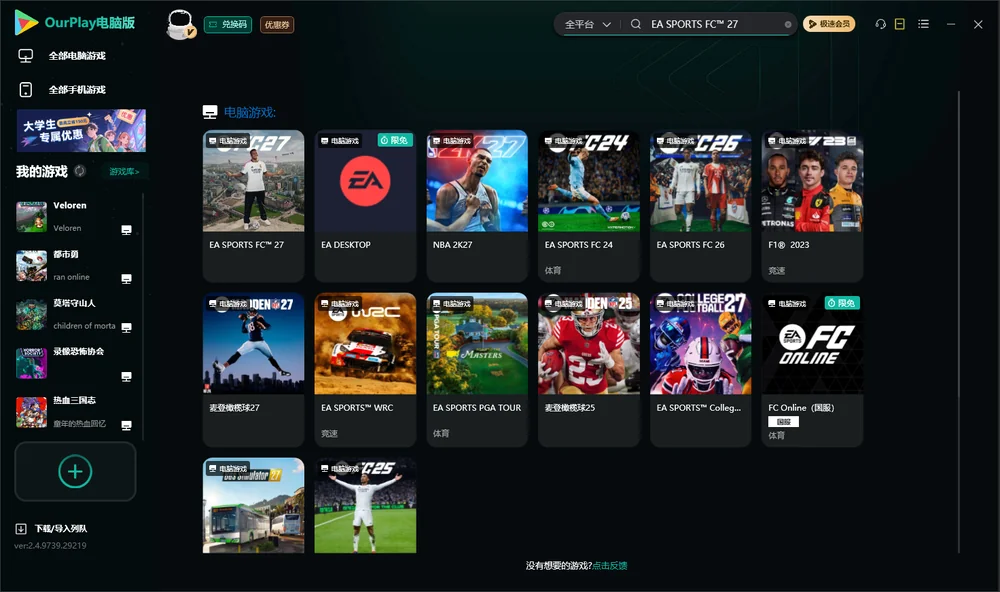Open EA SPORTS PGA TOUR cover
Screen dimensions: 1000x592
(x=477, y=344)
